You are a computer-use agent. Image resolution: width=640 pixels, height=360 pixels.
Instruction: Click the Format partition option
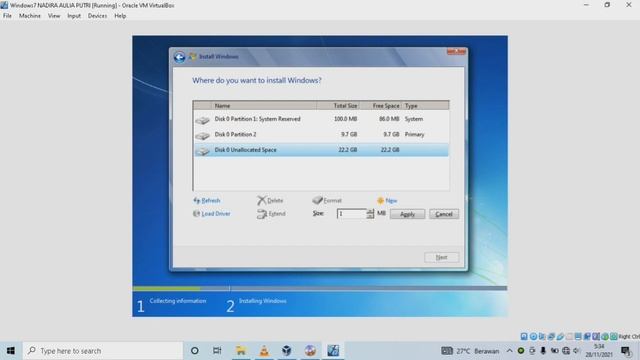click(332, 201)
